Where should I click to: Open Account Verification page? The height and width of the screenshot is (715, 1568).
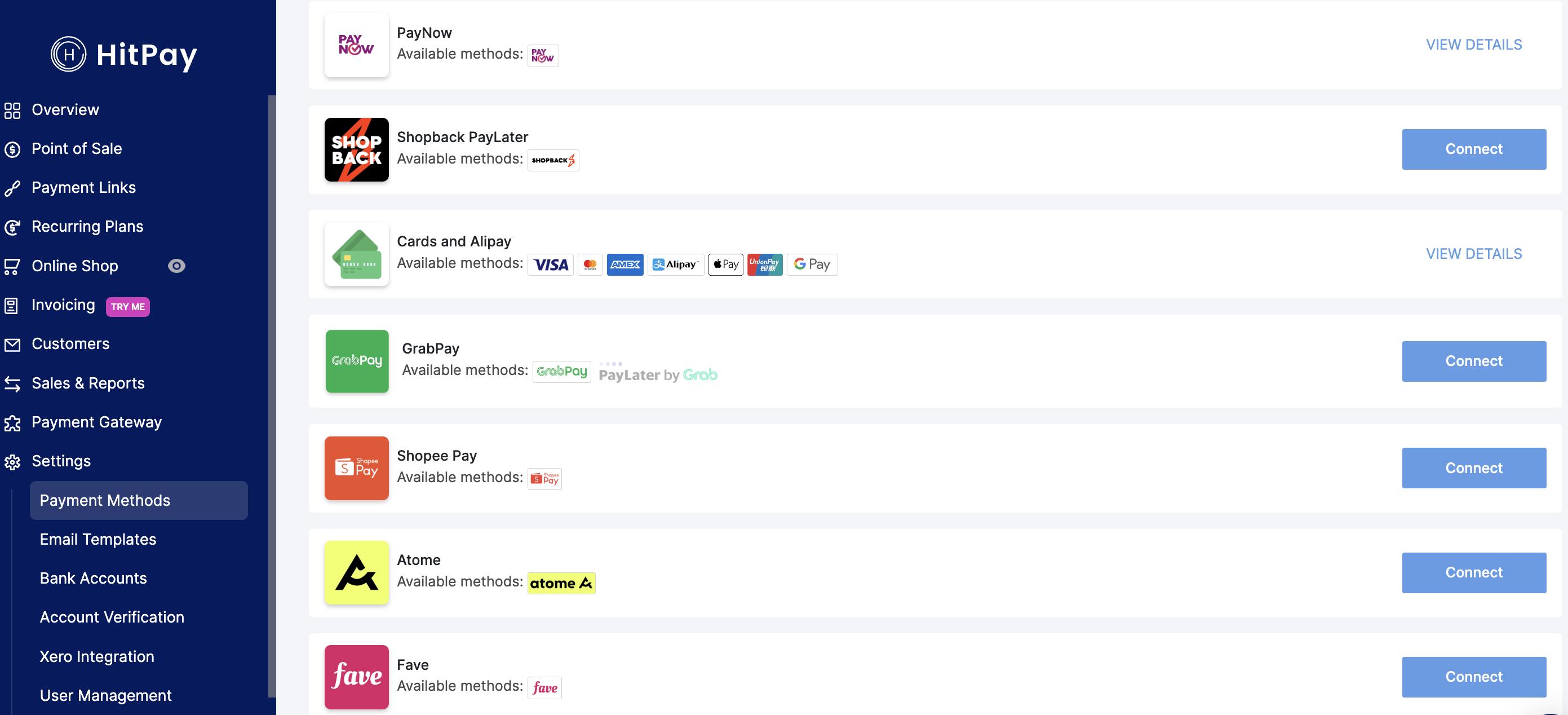112,617
